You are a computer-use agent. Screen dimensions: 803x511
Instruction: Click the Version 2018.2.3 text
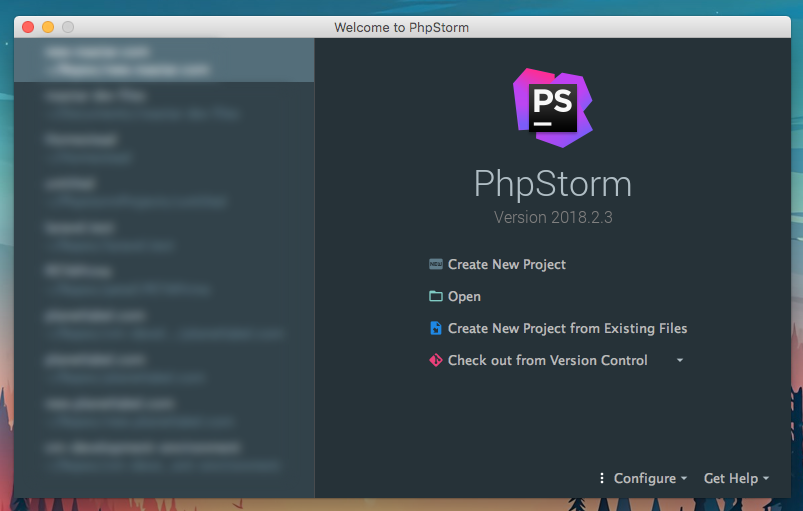(553, 217)
